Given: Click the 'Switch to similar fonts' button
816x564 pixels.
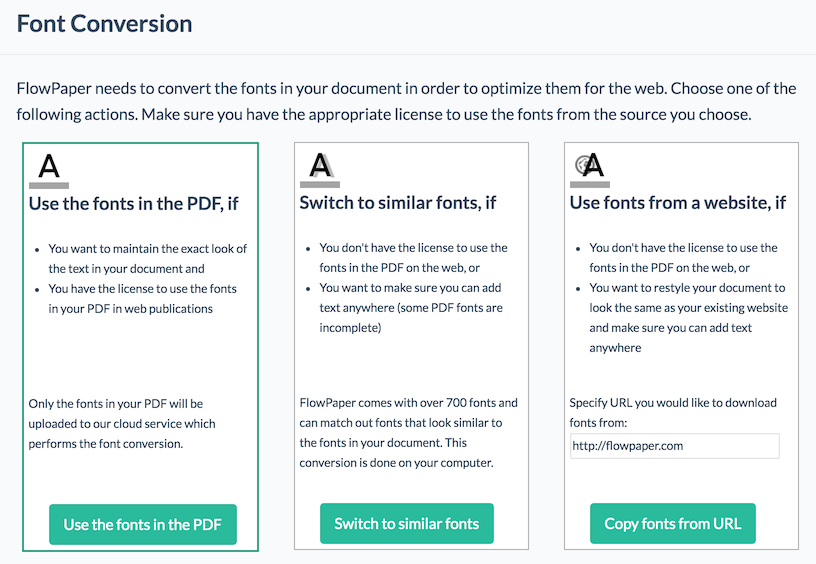Looking at the screenshot, I should tap(406, 523).
